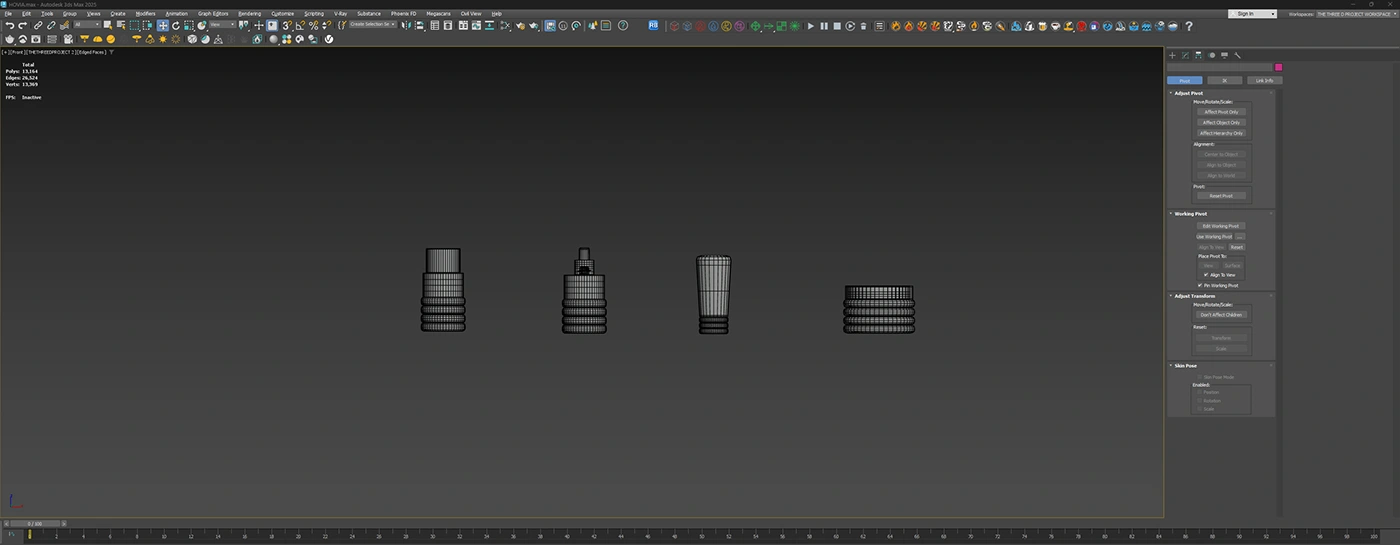The width and height of the screenshot is (1400, 545).
Task: Activate the Rotate tool icon
Action: (x=175, y=25)
